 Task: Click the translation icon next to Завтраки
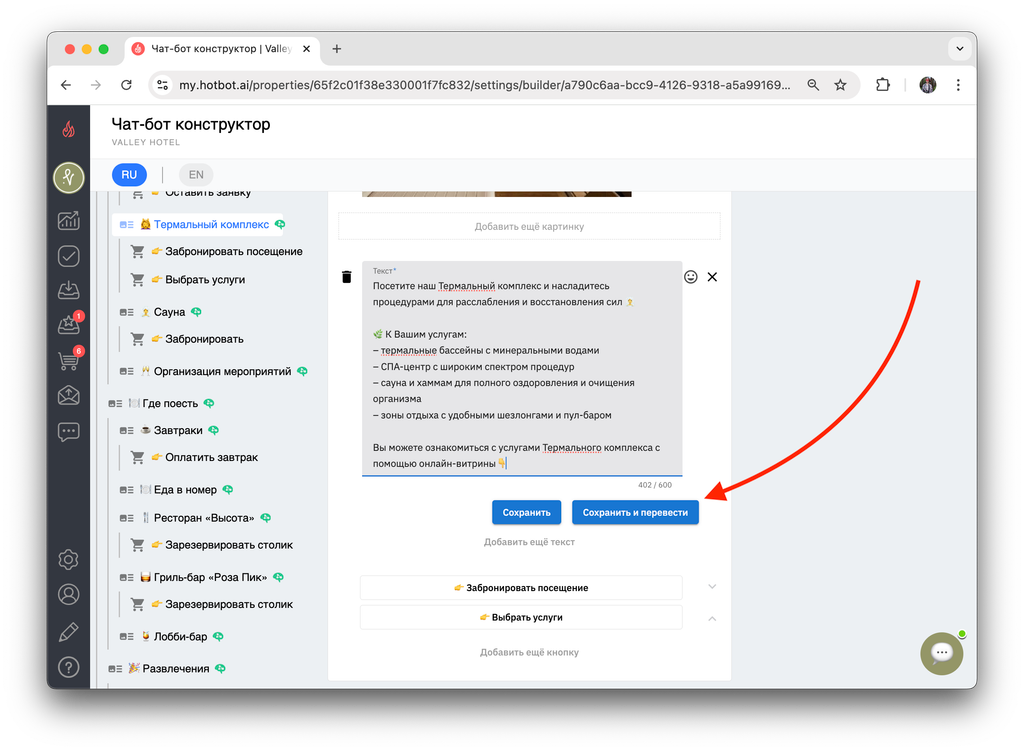click(214, 430)
